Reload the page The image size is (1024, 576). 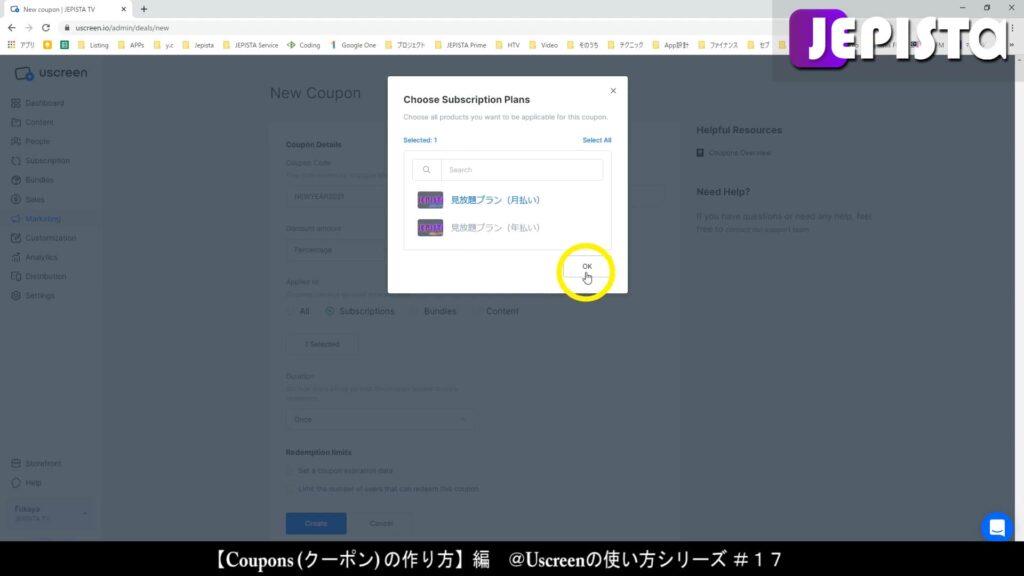pos(46,27)
